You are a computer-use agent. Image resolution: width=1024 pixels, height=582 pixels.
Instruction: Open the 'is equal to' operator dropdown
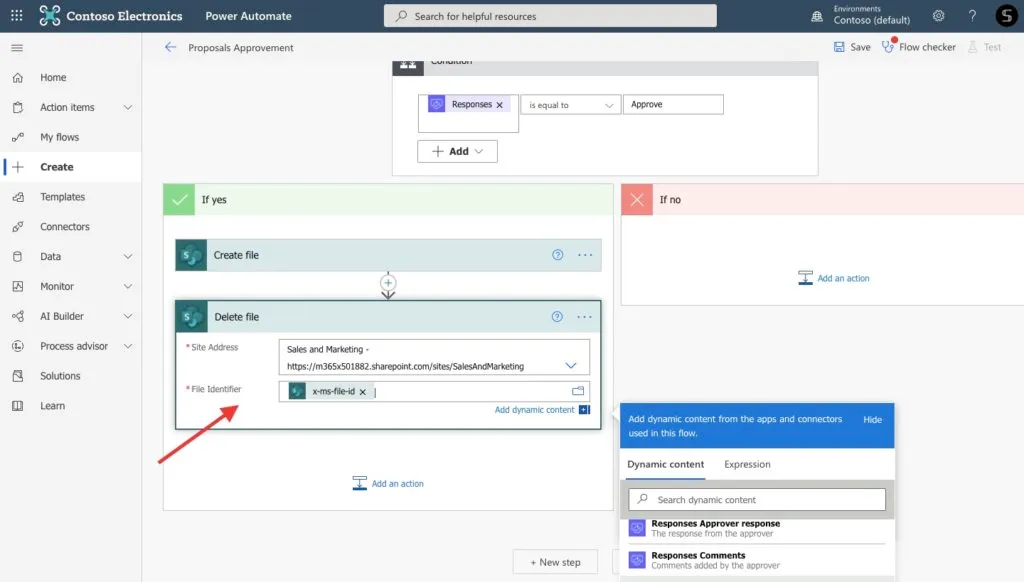point(570,105)
